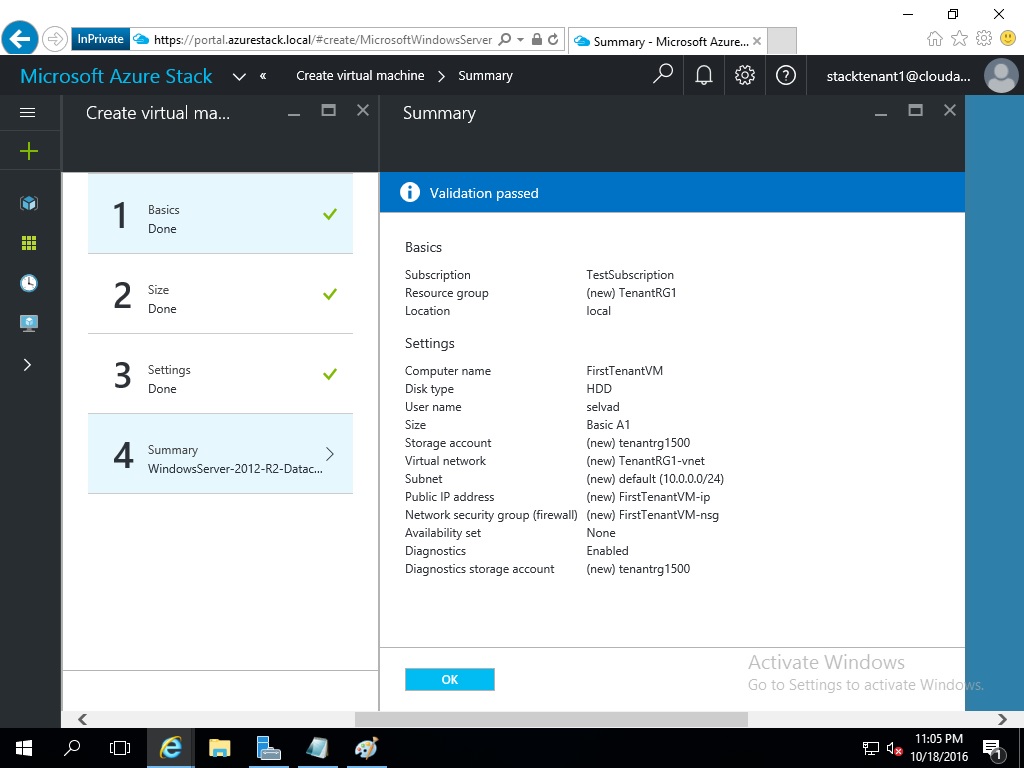Click the Microsoft Azure Stack title

point(116,76)
